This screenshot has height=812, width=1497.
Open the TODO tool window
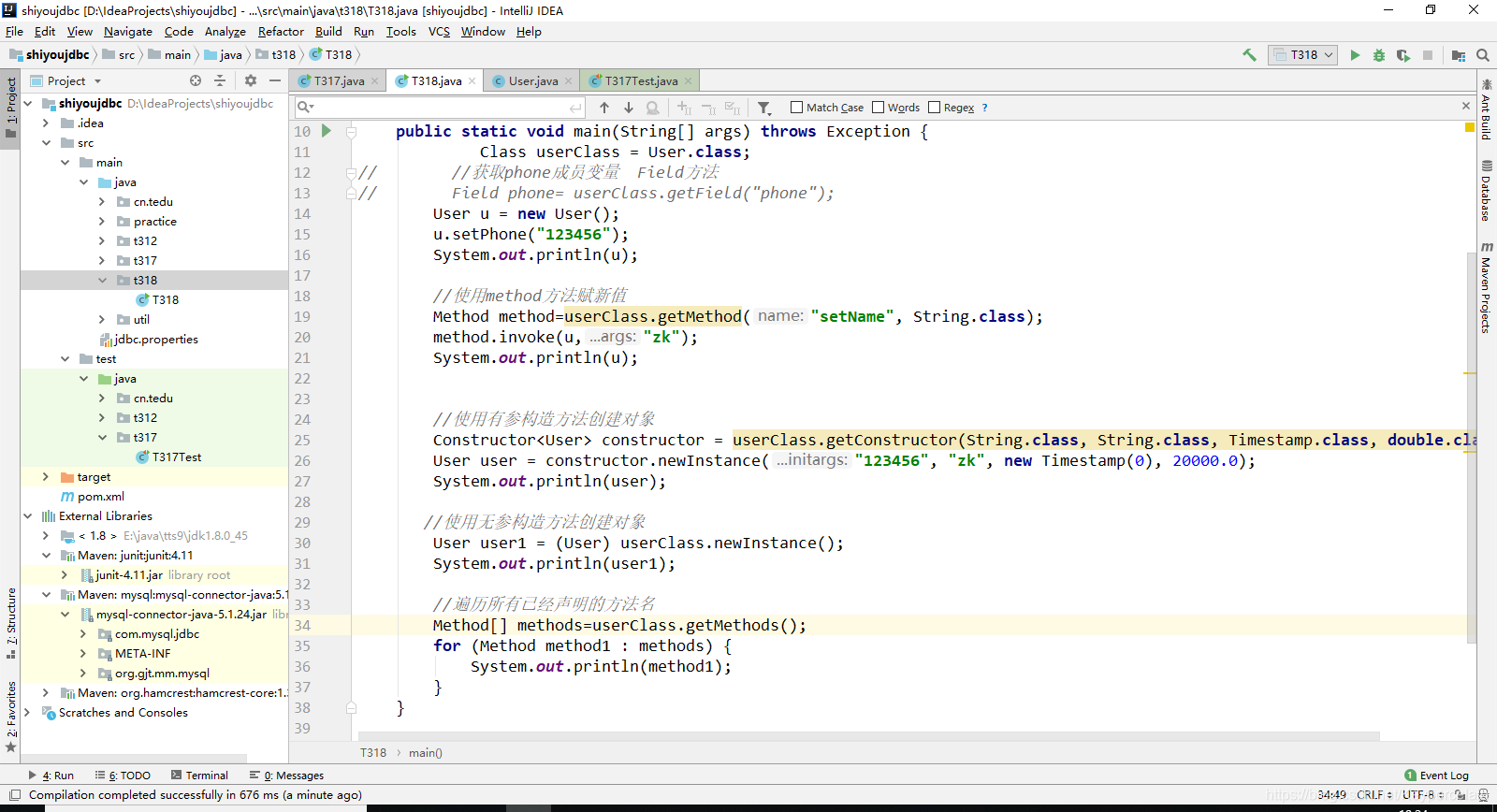123,776
